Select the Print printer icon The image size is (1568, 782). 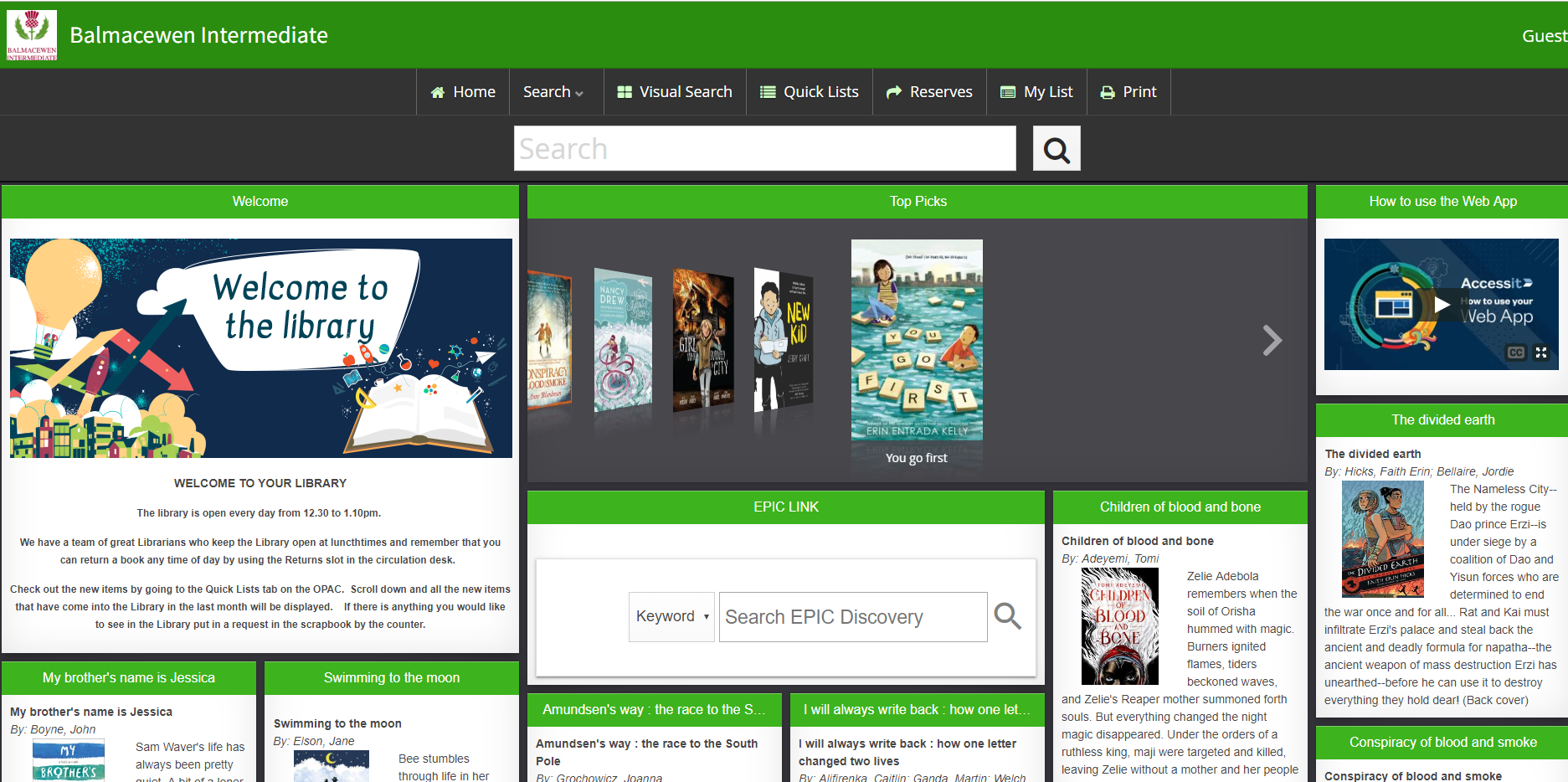[1106, 91]
